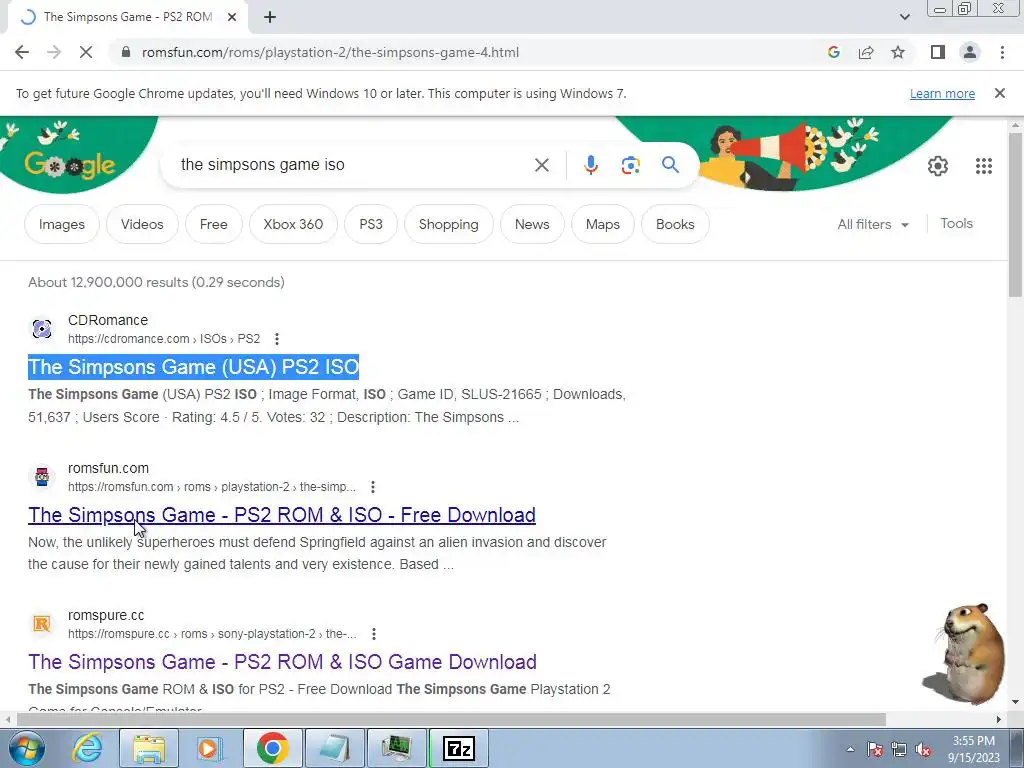Share this page from the address bar
The width and height of the screenshot is (1024, 768).
pyautogui.click(x=866, y=52)
